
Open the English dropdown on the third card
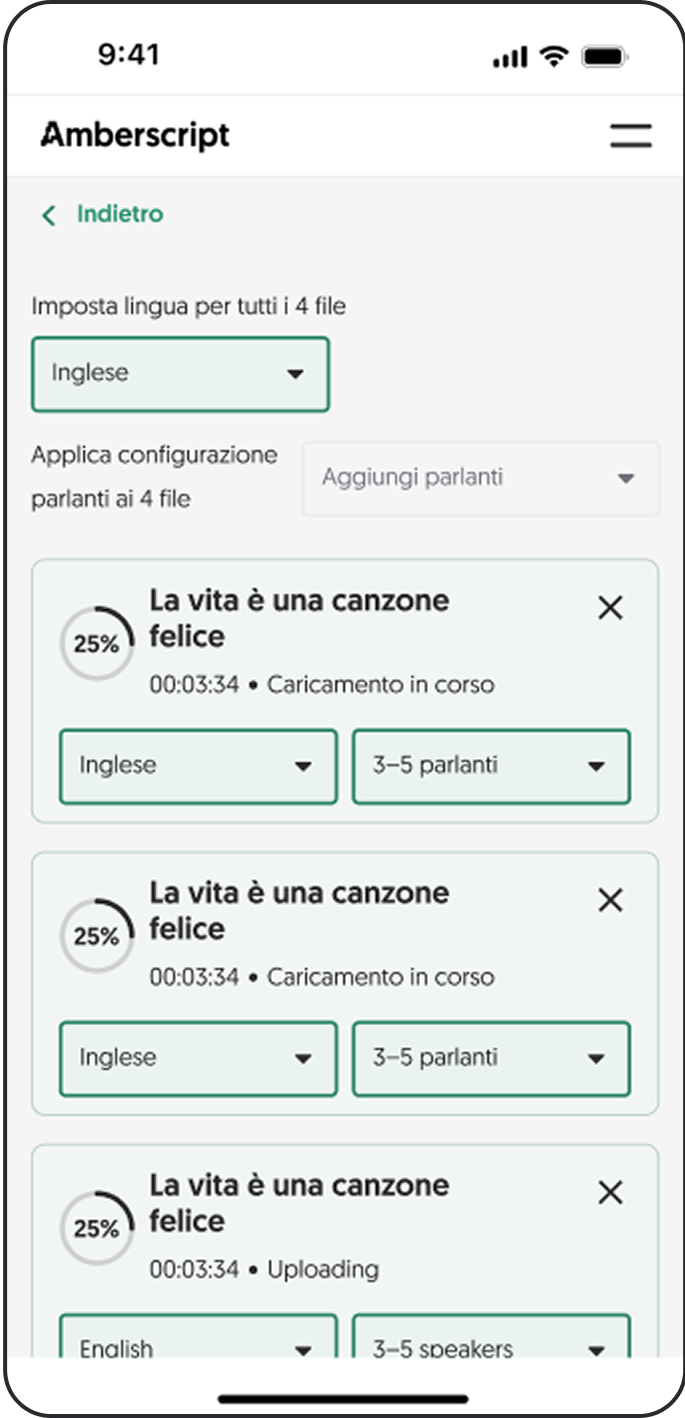click(x=197, y=1347)
